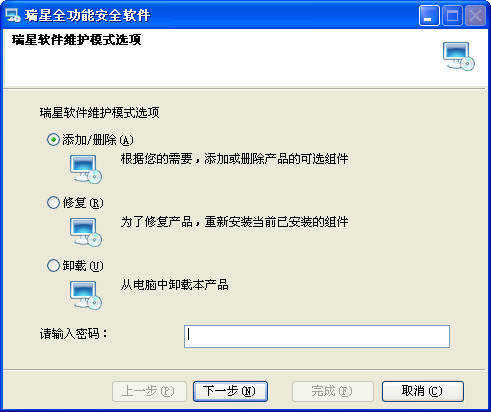Viewport: 491px width, 412px height.
Task: Click the icon beside uninstall description
Action: coord(86,295)
